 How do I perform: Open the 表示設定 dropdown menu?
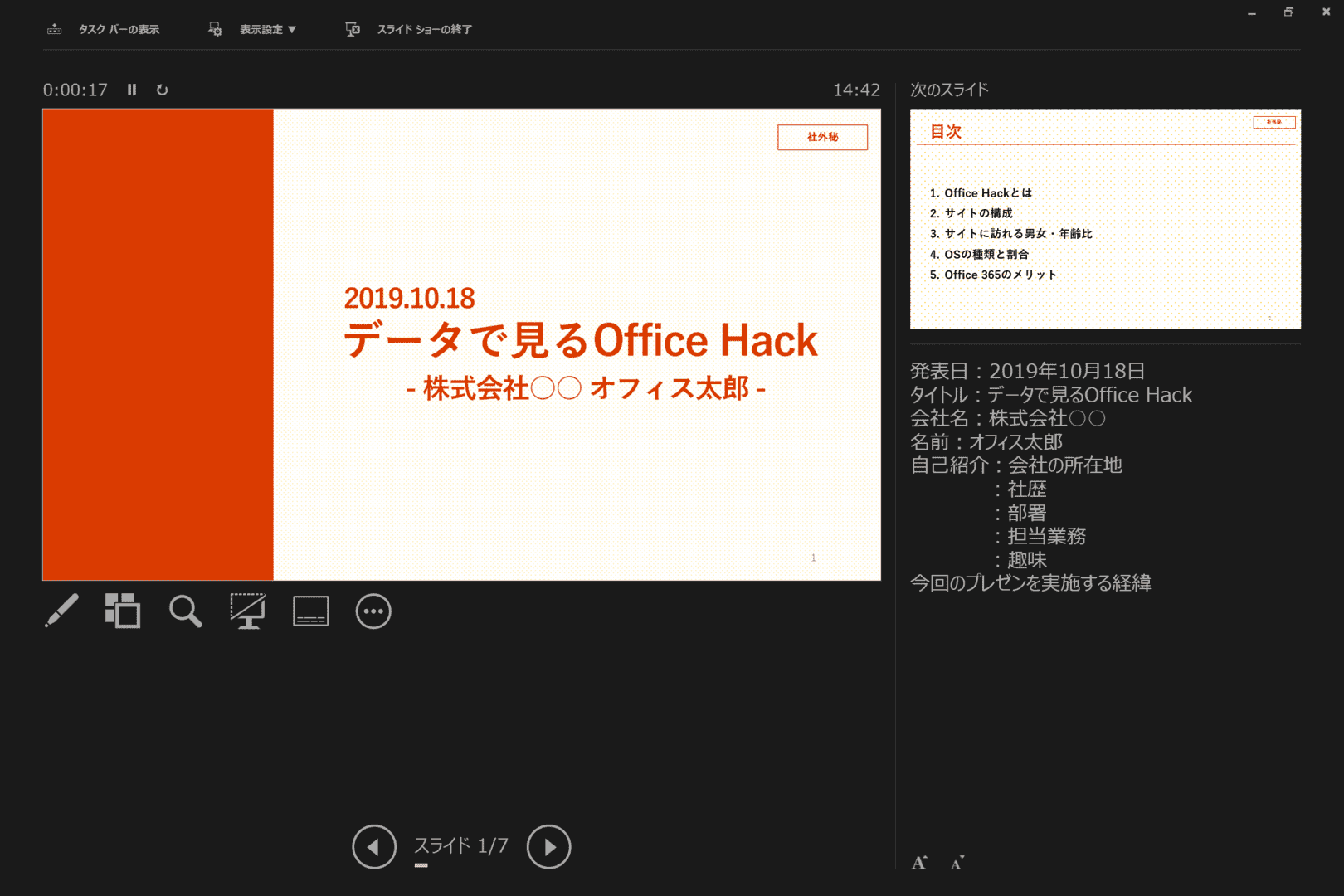click(x=268, y=29)
